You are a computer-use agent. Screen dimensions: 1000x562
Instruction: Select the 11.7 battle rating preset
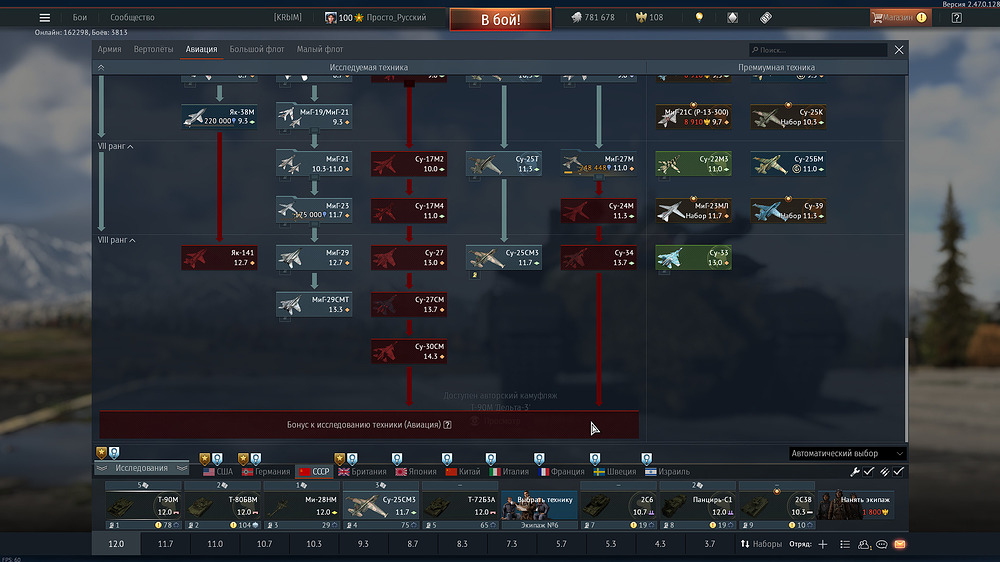pos(165,544)
